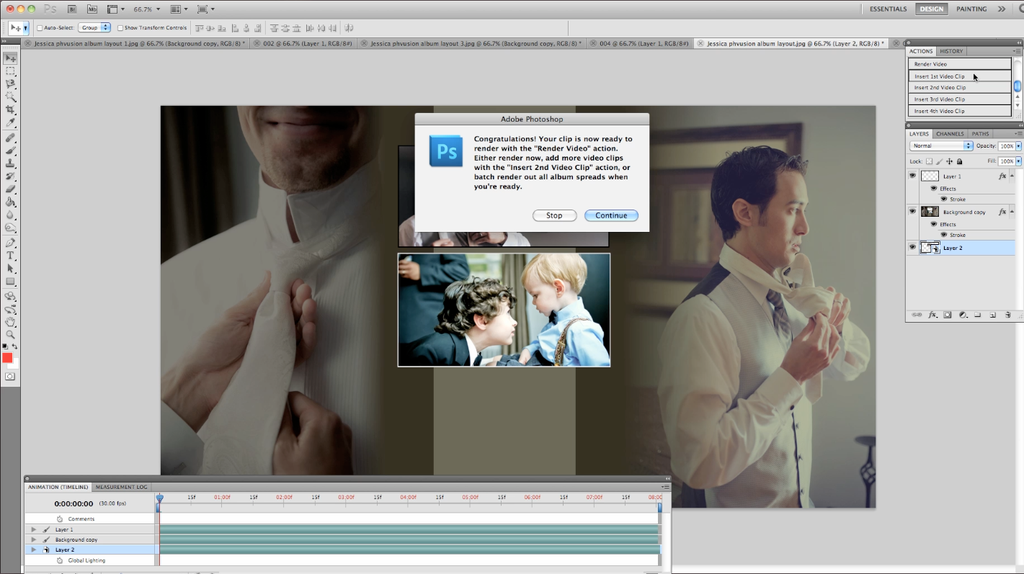Toggle lock transparent pixels

929,161
